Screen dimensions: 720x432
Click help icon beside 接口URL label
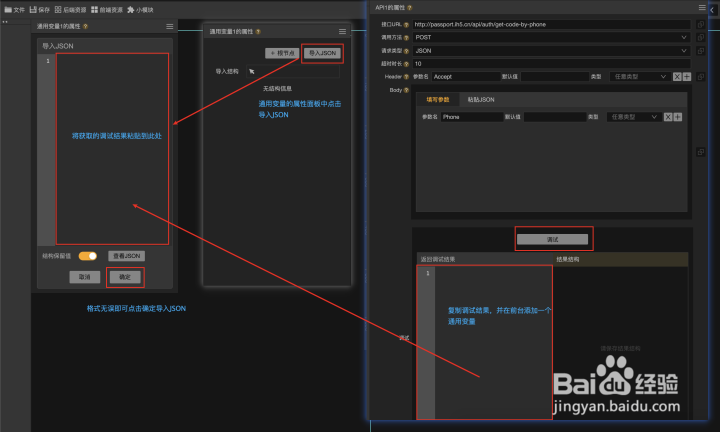click(406, 25)
